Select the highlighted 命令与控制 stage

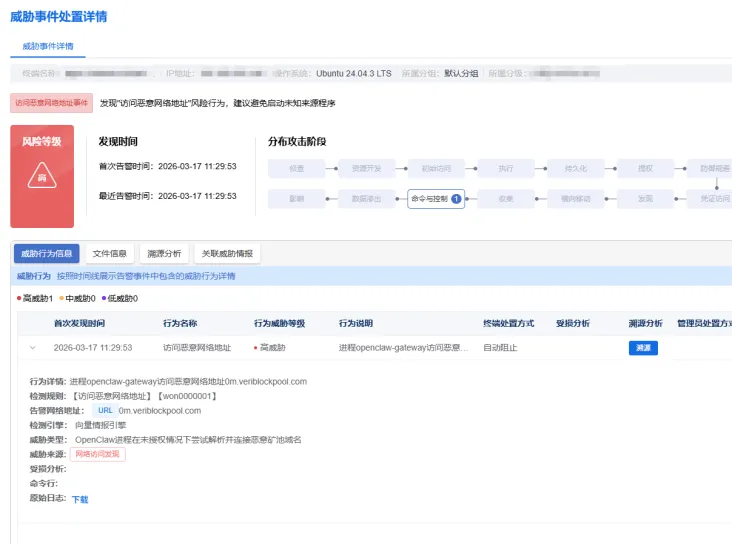pos(436,199)
